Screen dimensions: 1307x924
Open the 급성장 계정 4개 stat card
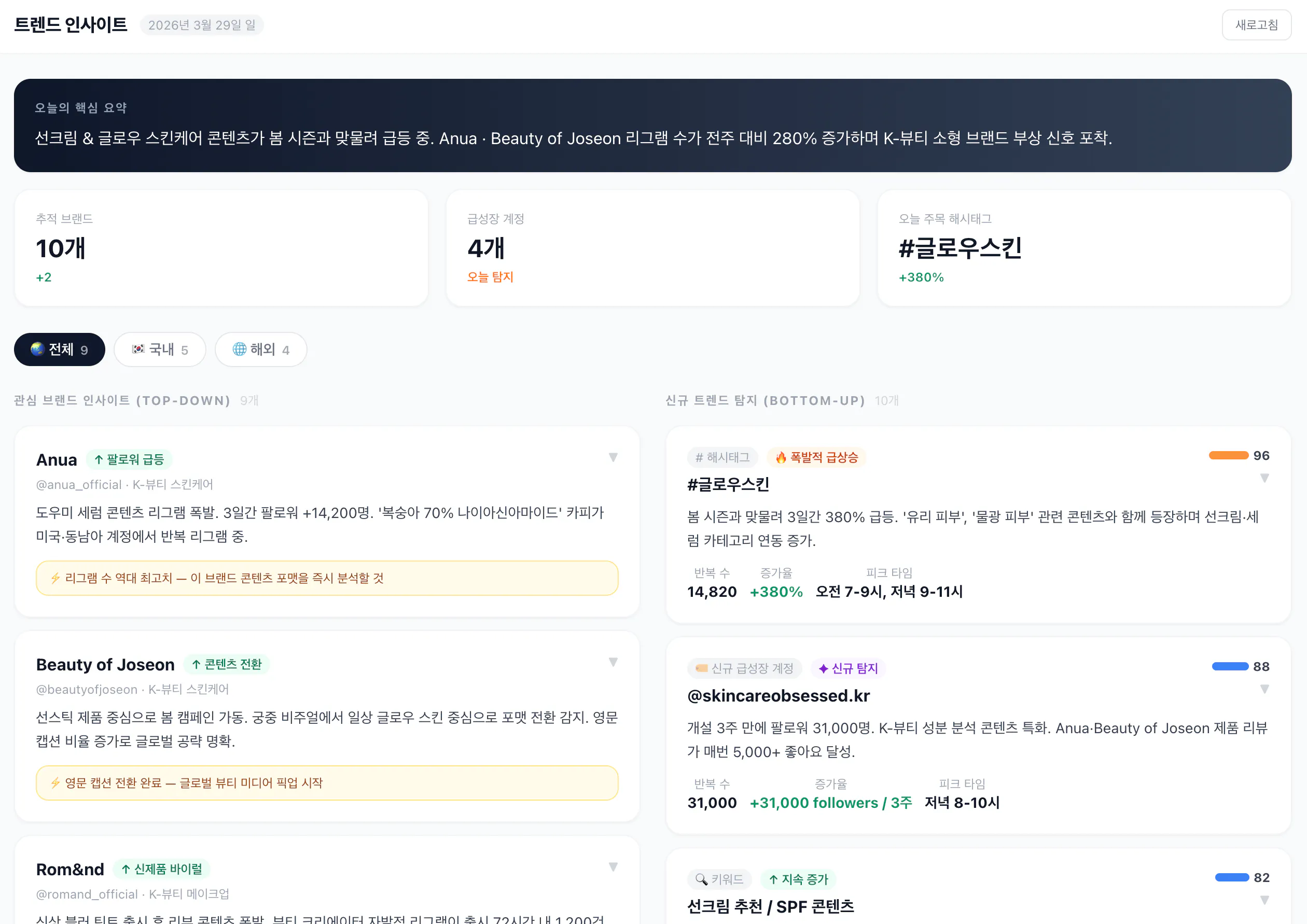point(653,248)
